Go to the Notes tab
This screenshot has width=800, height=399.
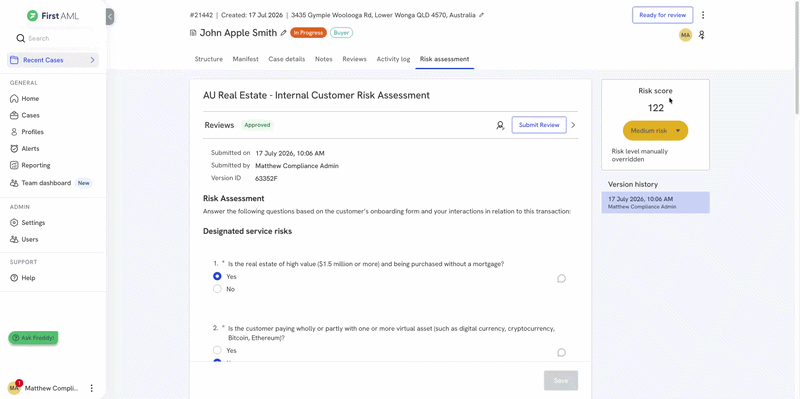[x=323, y=59]
